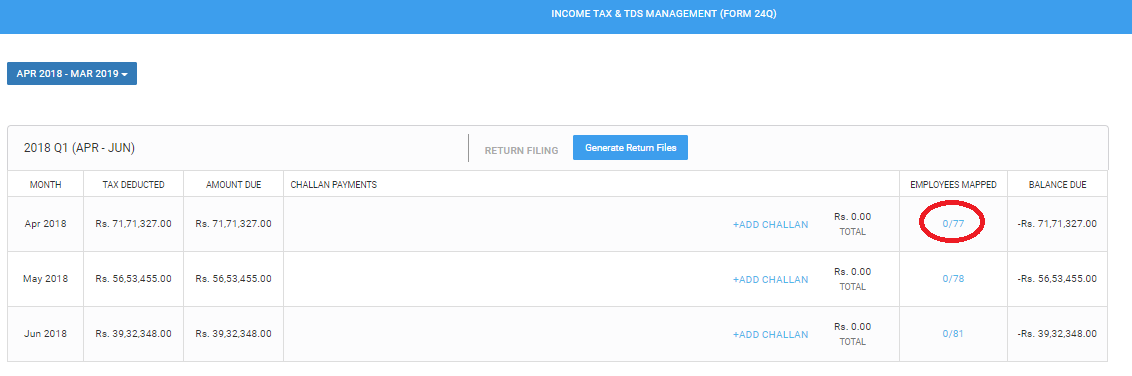Click balance due -Rs. 71,71,327.00
This screenshot has height=376, width=1132.
click(1057, 224)
